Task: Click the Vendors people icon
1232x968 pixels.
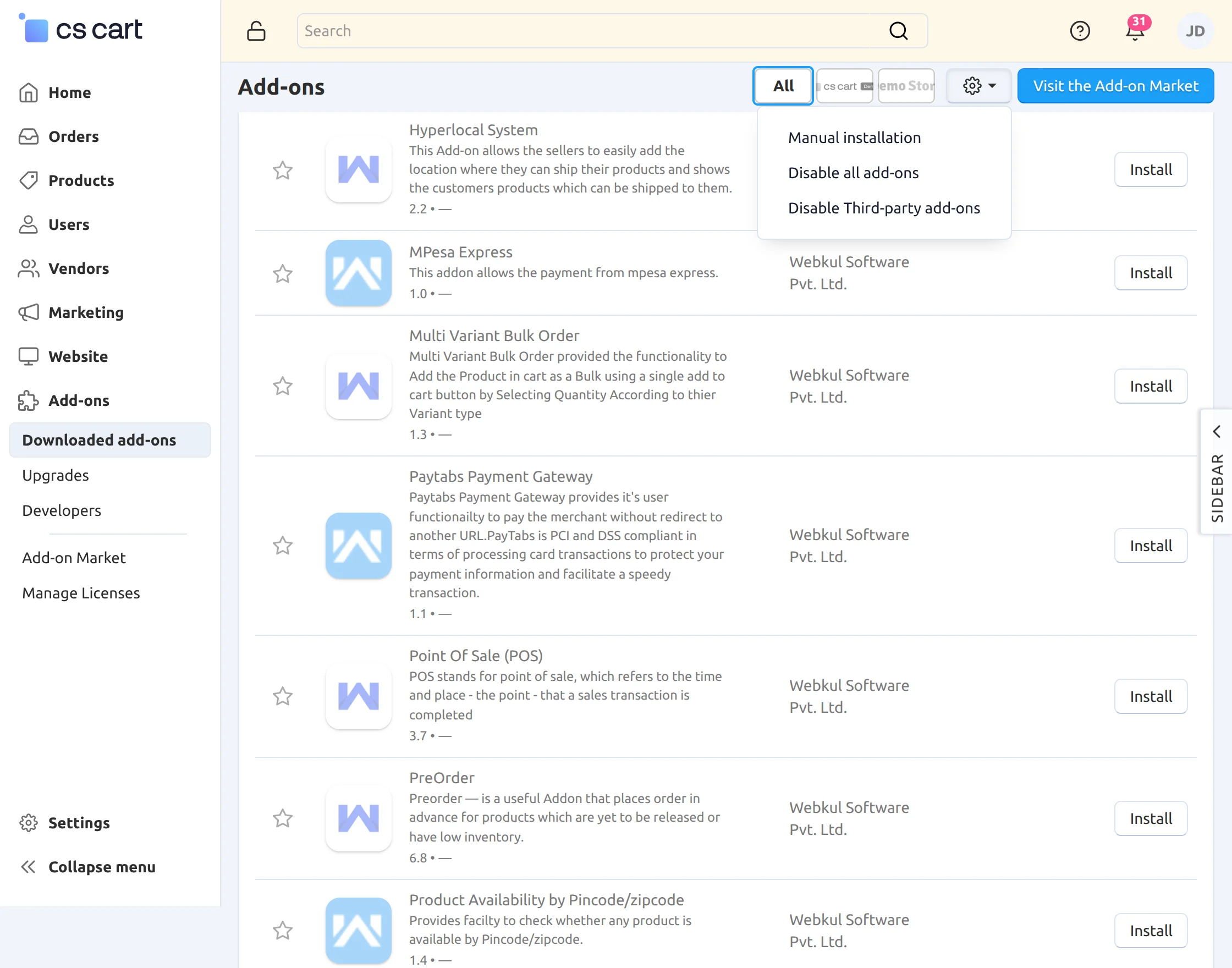Action: pyautogui.click(x=29, y=268)
